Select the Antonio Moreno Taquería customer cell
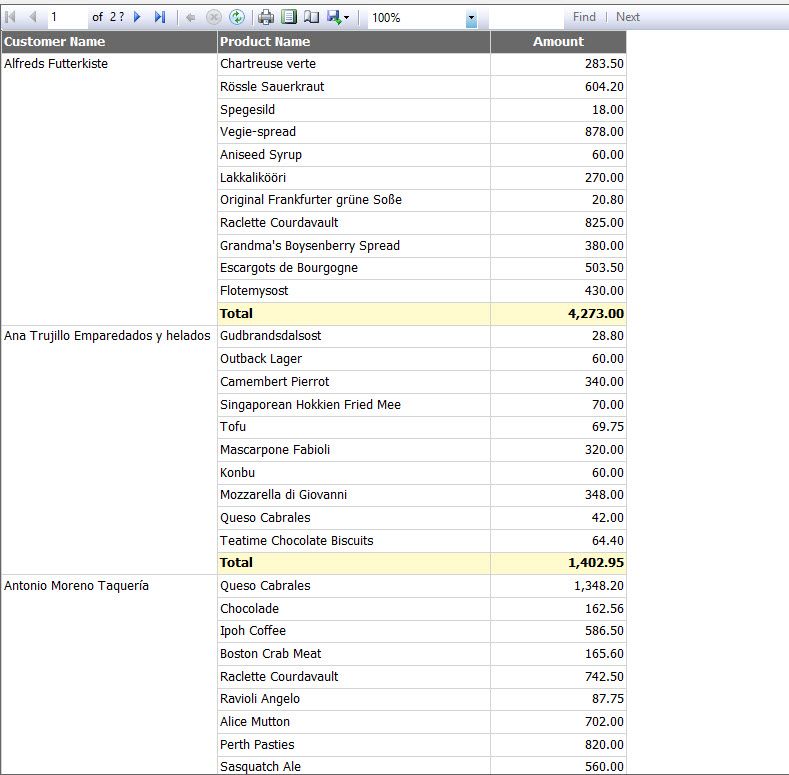The height and width of the screenshot is (775, 789). (109, 674)
